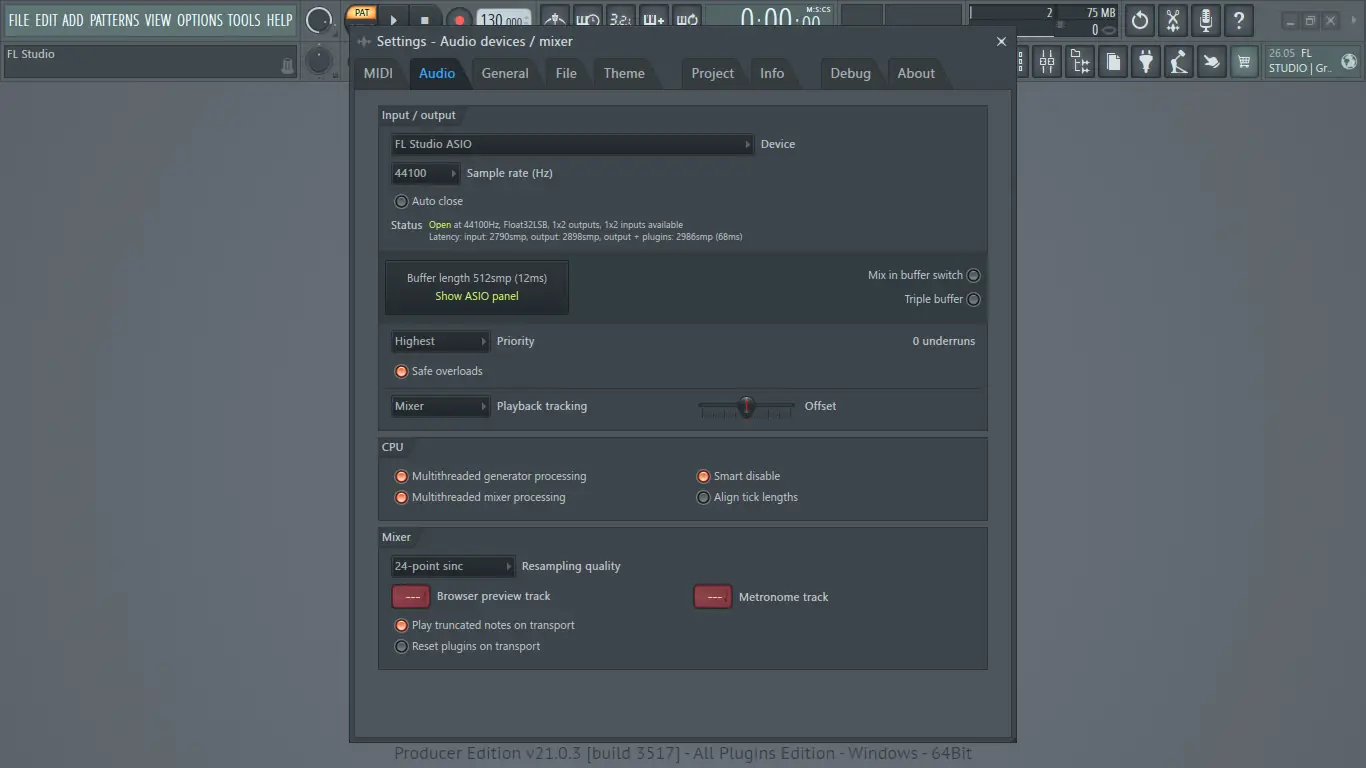Select the scissors tool icon in the toolbar
Image resolution: width=1366 pixels, height=768 pixels.
pyautogui.click(x=1172, y=20)
